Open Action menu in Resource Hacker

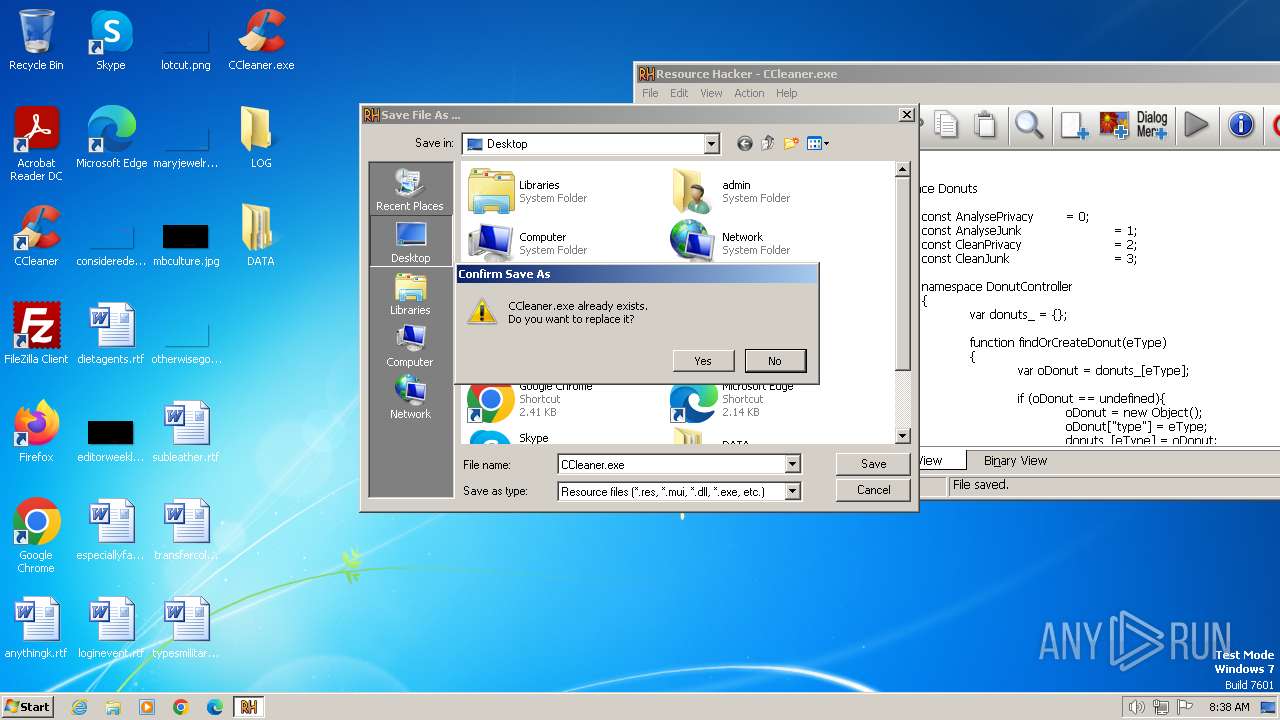click(749, 93)
